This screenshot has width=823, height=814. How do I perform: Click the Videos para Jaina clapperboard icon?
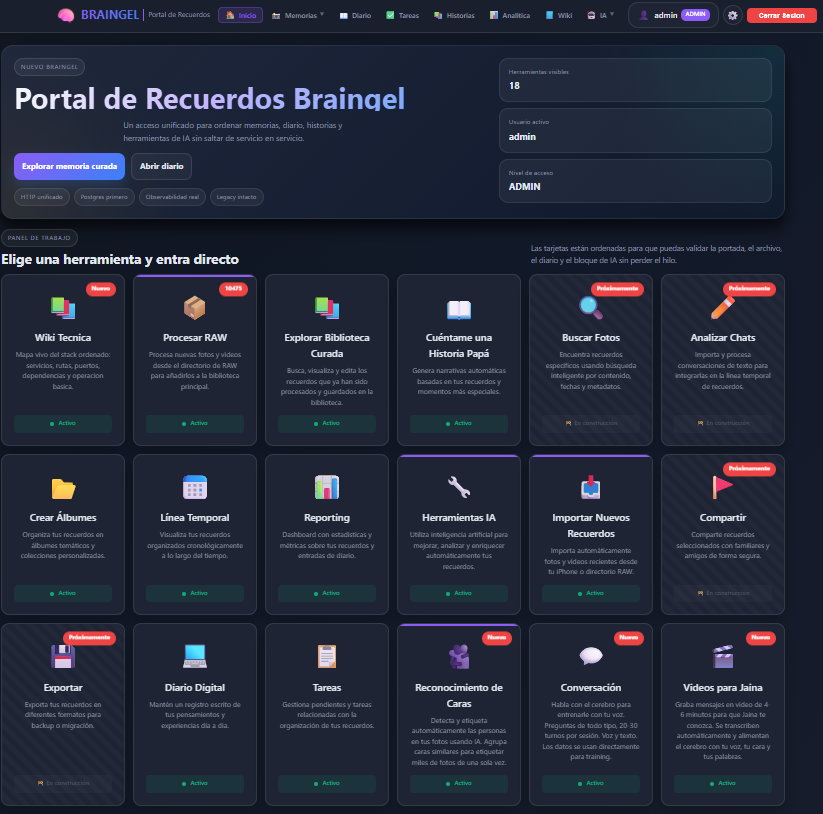click(722, 658)
